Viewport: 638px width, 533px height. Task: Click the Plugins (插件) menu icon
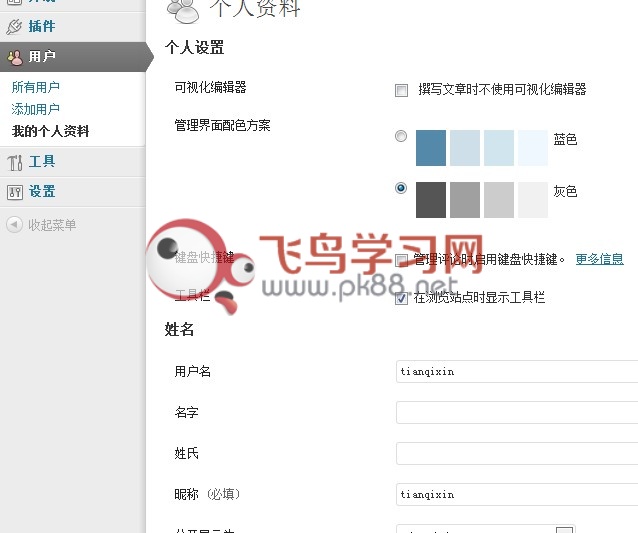14,26
